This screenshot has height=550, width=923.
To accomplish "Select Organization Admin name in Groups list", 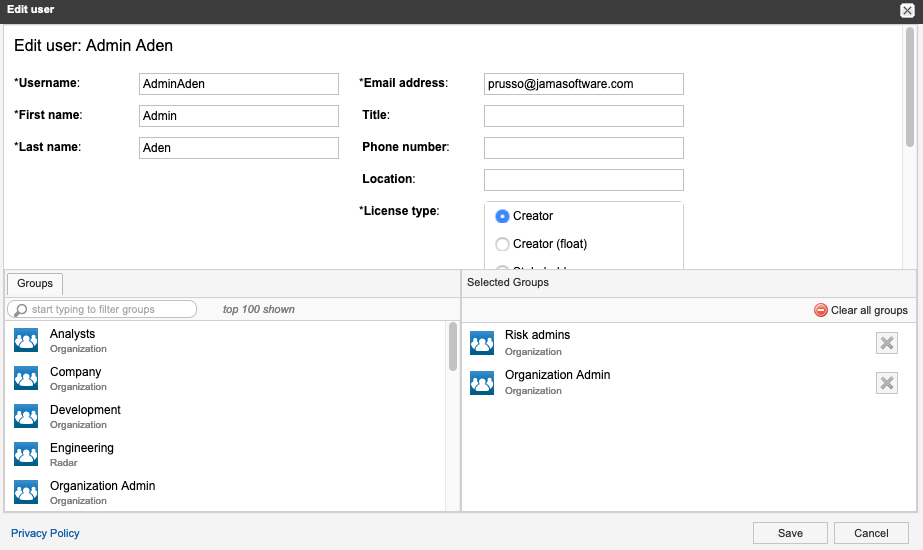I will coord(102,486).
